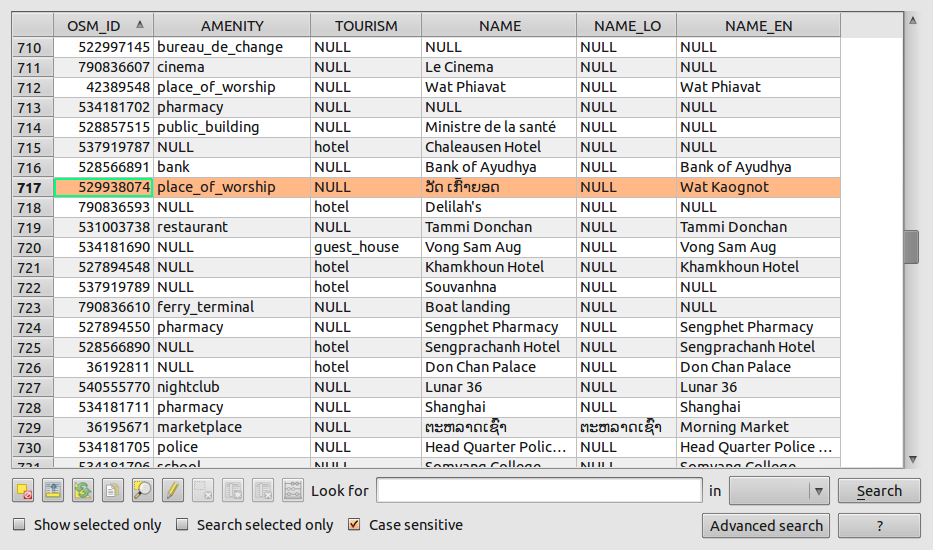Click the Delete column icon
The width and height of the screenshot is (933, 550).
[x=263, y=490]
